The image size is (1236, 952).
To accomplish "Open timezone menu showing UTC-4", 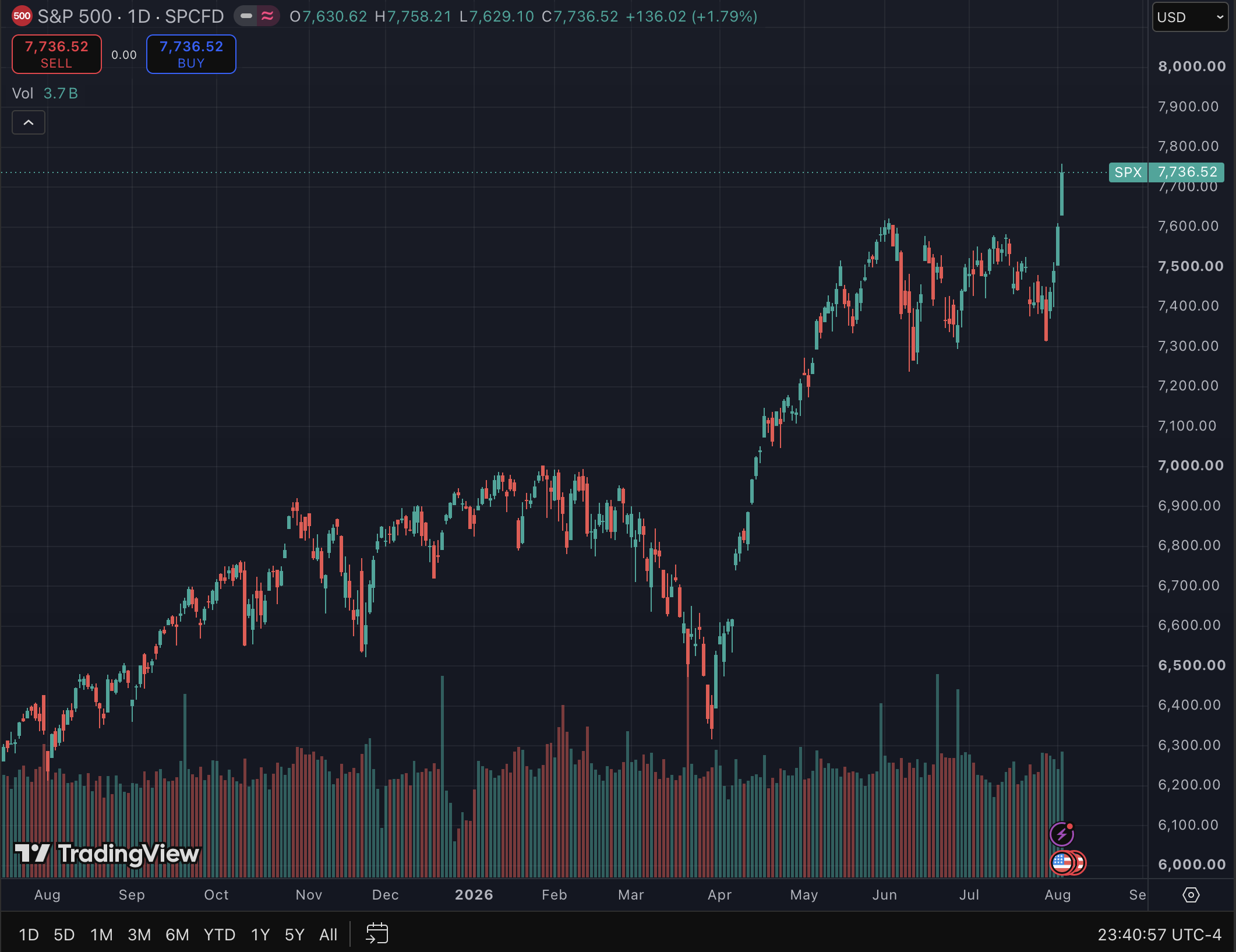I will pos(1159,935).
